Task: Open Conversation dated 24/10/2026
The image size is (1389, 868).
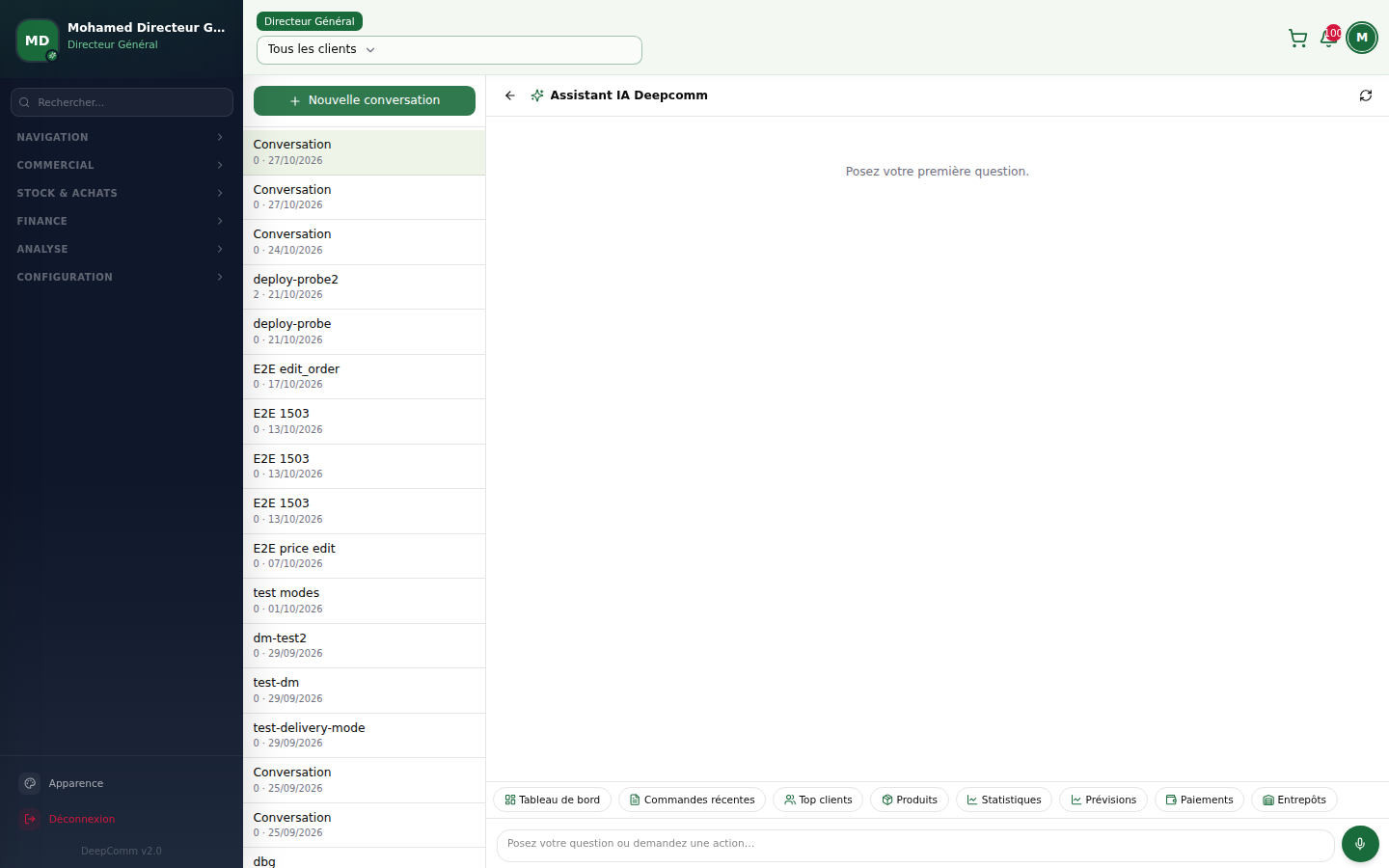Action: [365, 242]
